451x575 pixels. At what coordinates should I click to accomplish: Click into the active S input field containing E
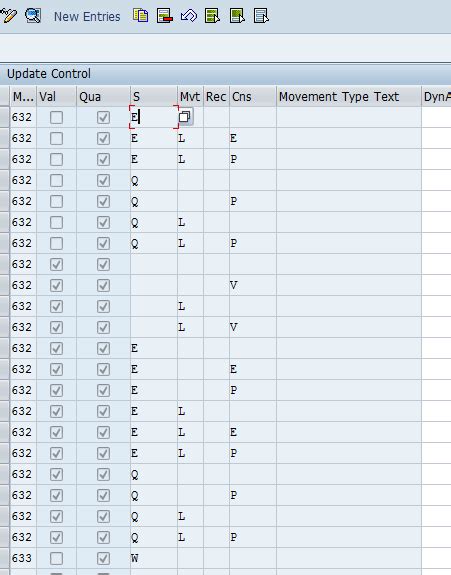[x=154, y=117]
